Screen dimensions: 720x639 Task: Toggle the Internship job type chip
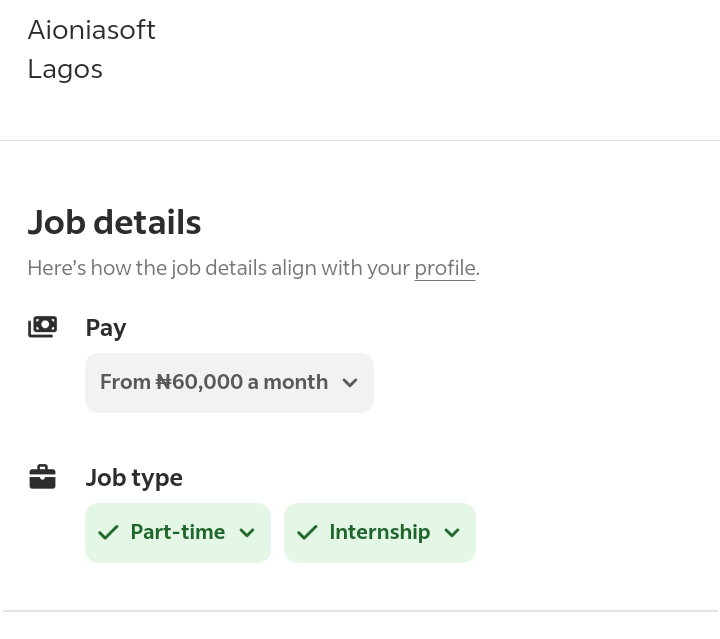click(380, 533)
